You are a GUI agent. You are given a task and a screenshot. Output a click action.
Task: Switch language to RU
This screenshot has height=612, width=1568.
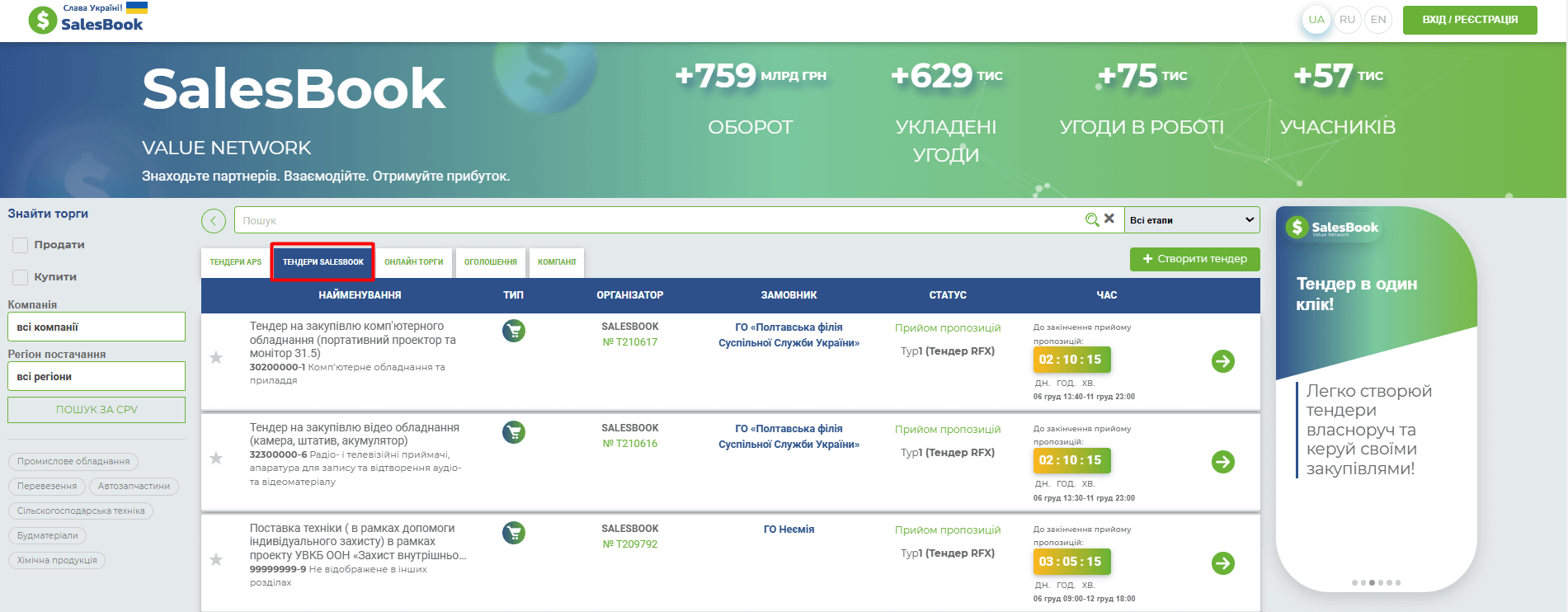coord(1348,20)
